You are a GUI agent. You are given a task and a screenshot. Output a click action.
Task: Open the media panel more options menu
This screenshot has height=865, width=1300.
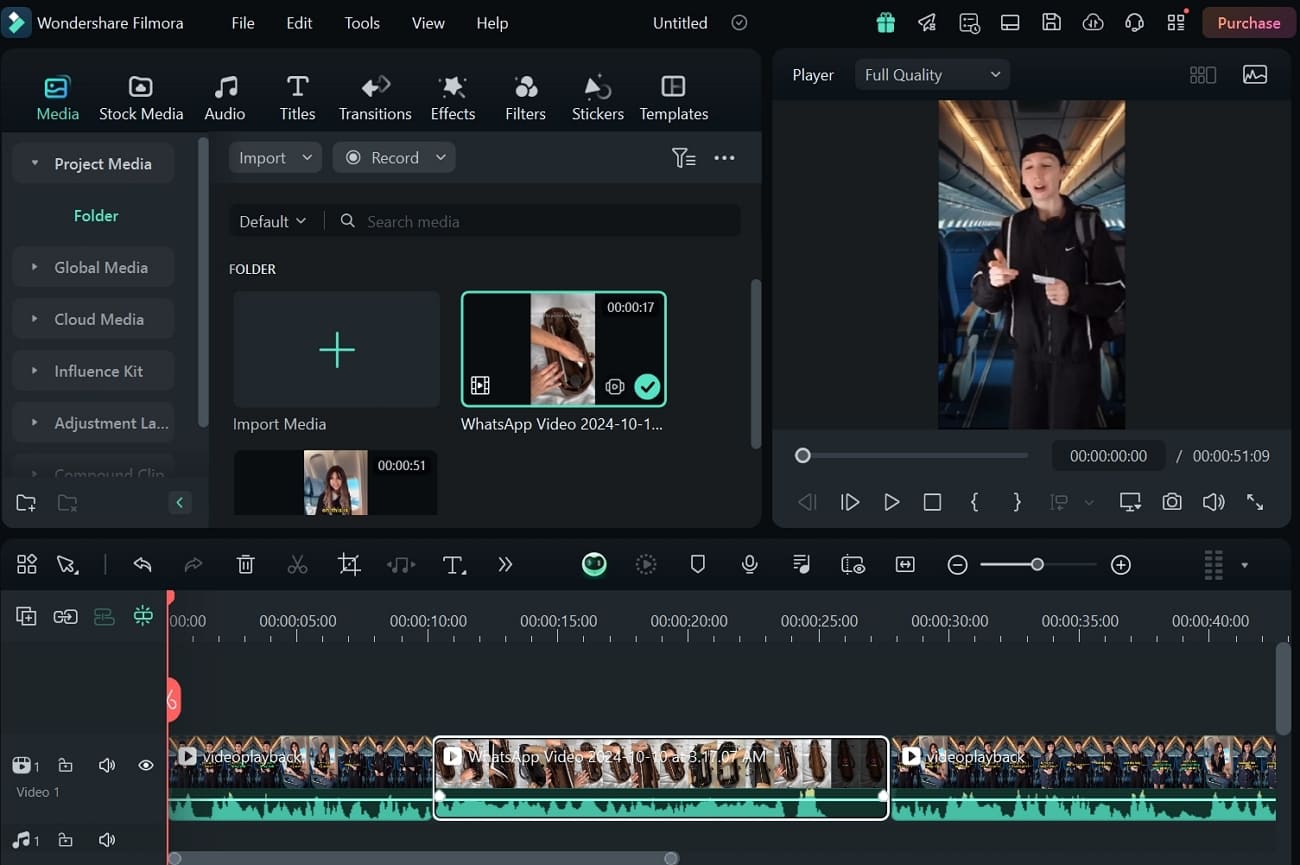(x=725, y=157)
